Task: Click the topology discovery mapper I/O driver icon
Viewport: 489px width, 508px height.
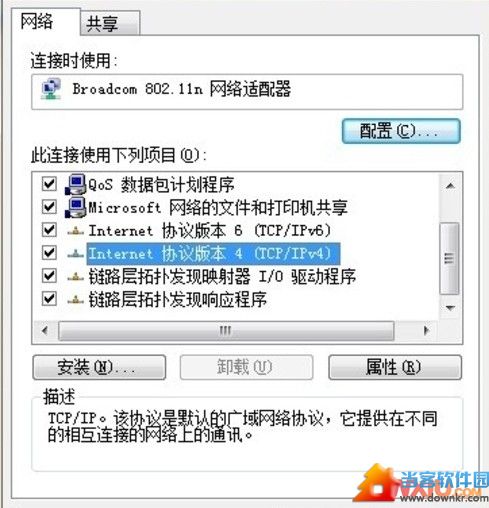Action: [x=76, y=277]
